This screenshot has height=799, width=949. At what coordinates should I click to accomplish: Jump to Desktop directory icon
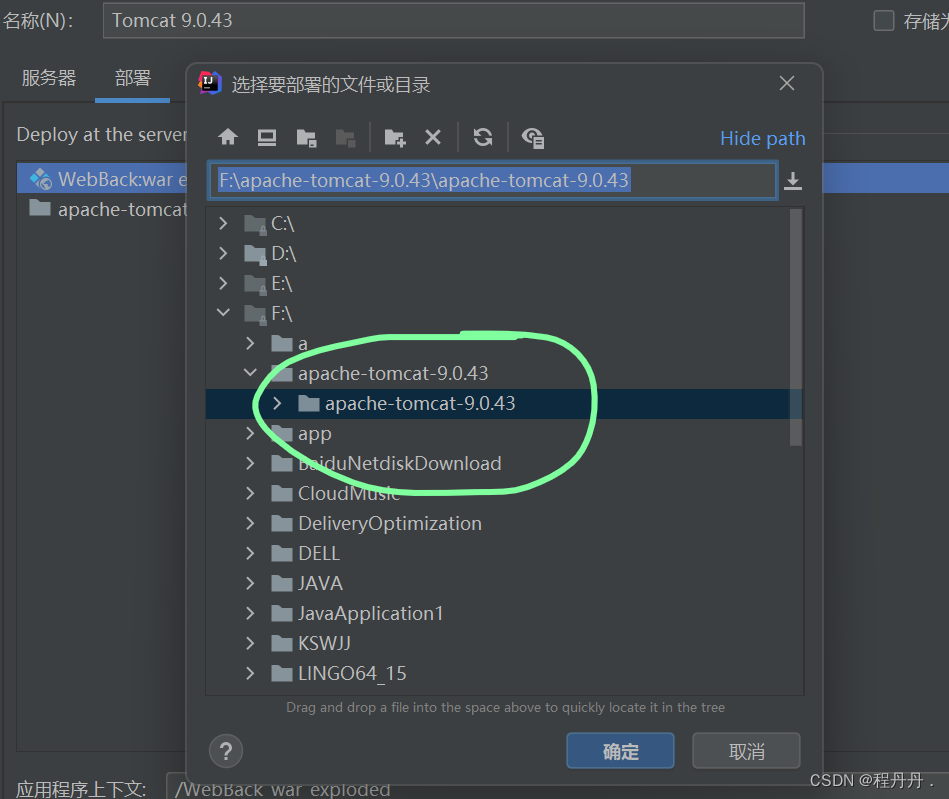(x=266, y=137)
